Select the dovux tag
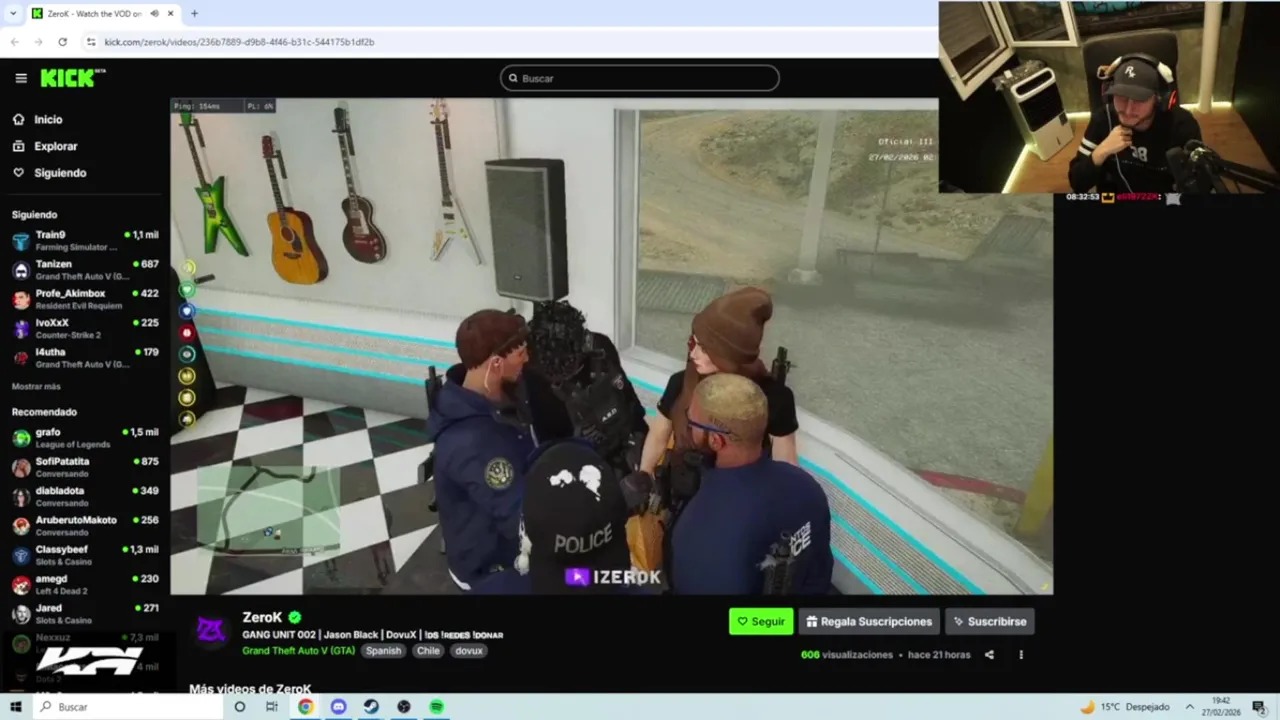The height and width of the screenshot is (720, 1280). pyautogui.click(x=469, y=651)
